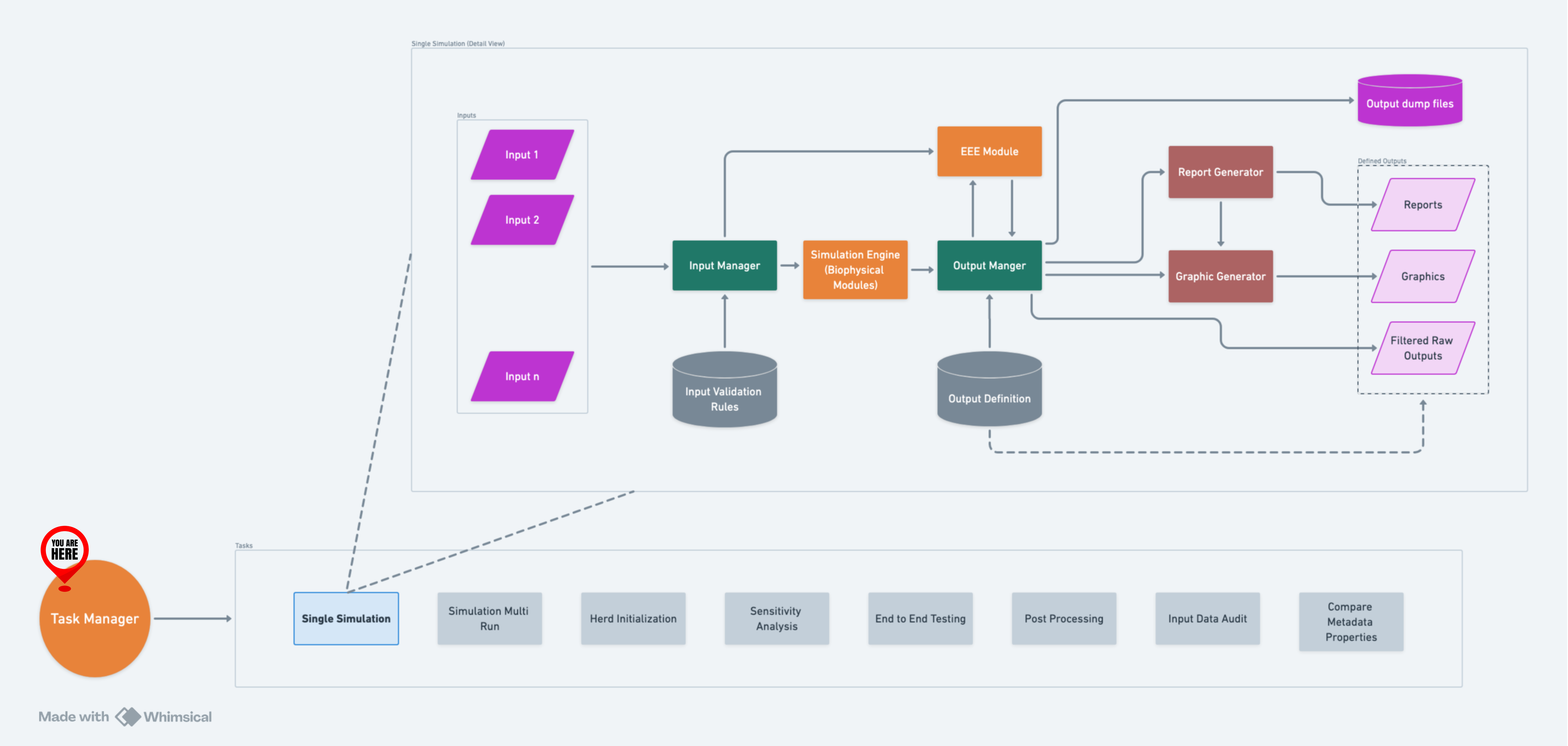Select Compare Metadata Properties task box
This screenshot has width=1568, height=746.
click(x=1351, y=622)
